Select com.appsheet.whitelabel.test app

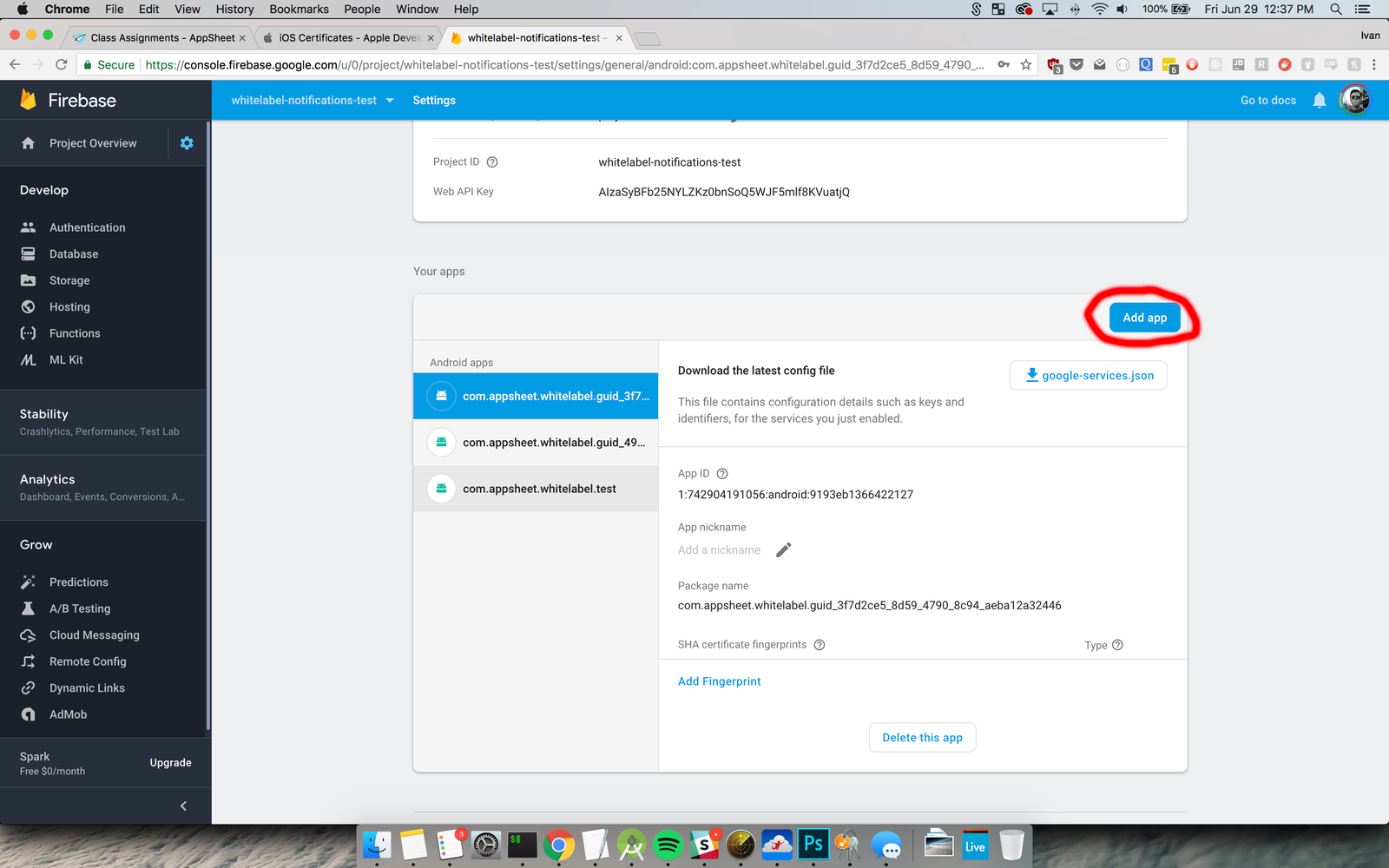536,489
